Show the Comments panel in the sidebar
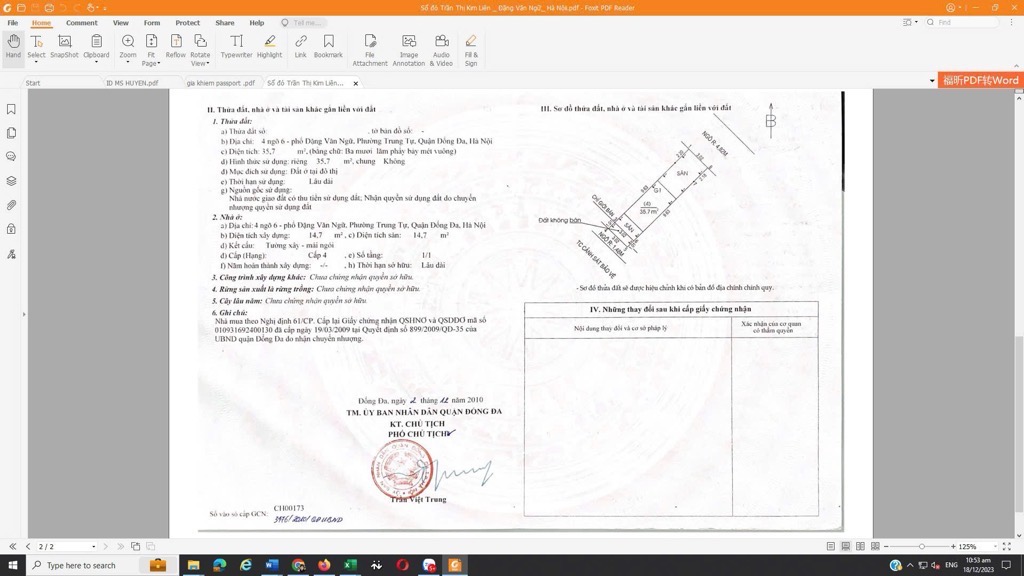Image resolution: width=1024 pixels, height=576 pixels. (x=11, y=156)
